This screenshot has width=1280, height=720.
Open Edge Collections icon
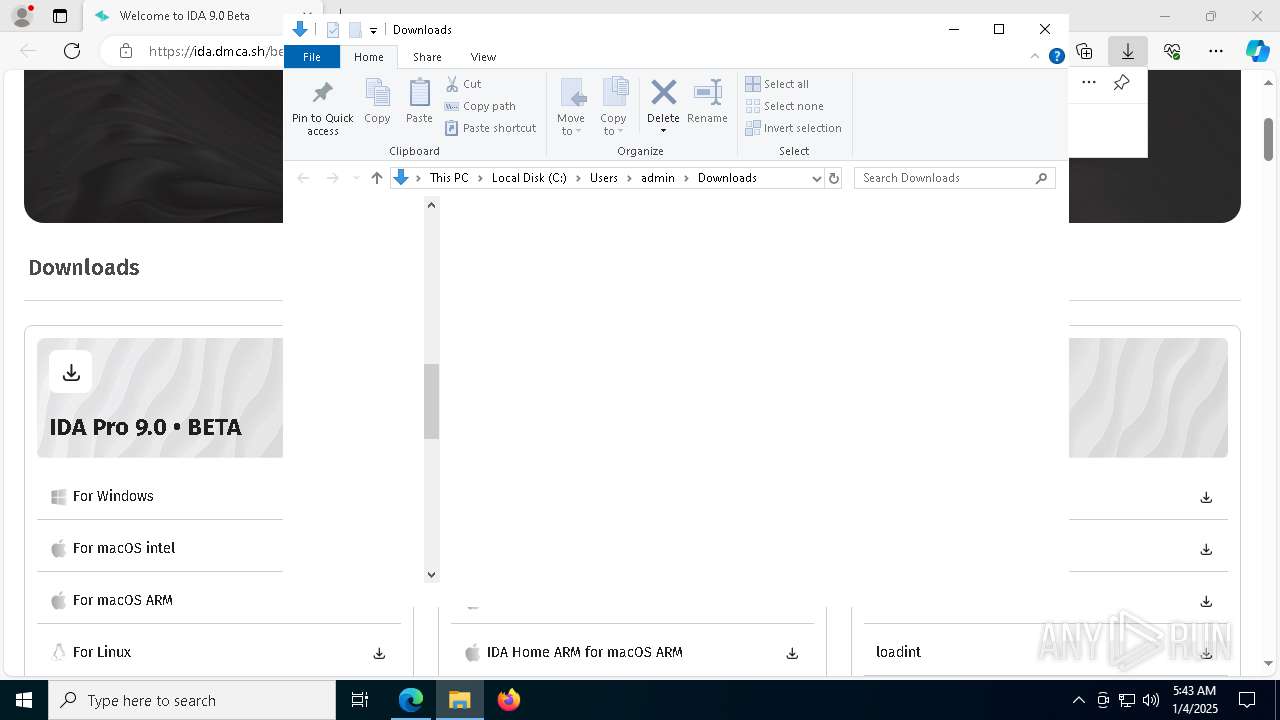click(x=1084, y=51)
